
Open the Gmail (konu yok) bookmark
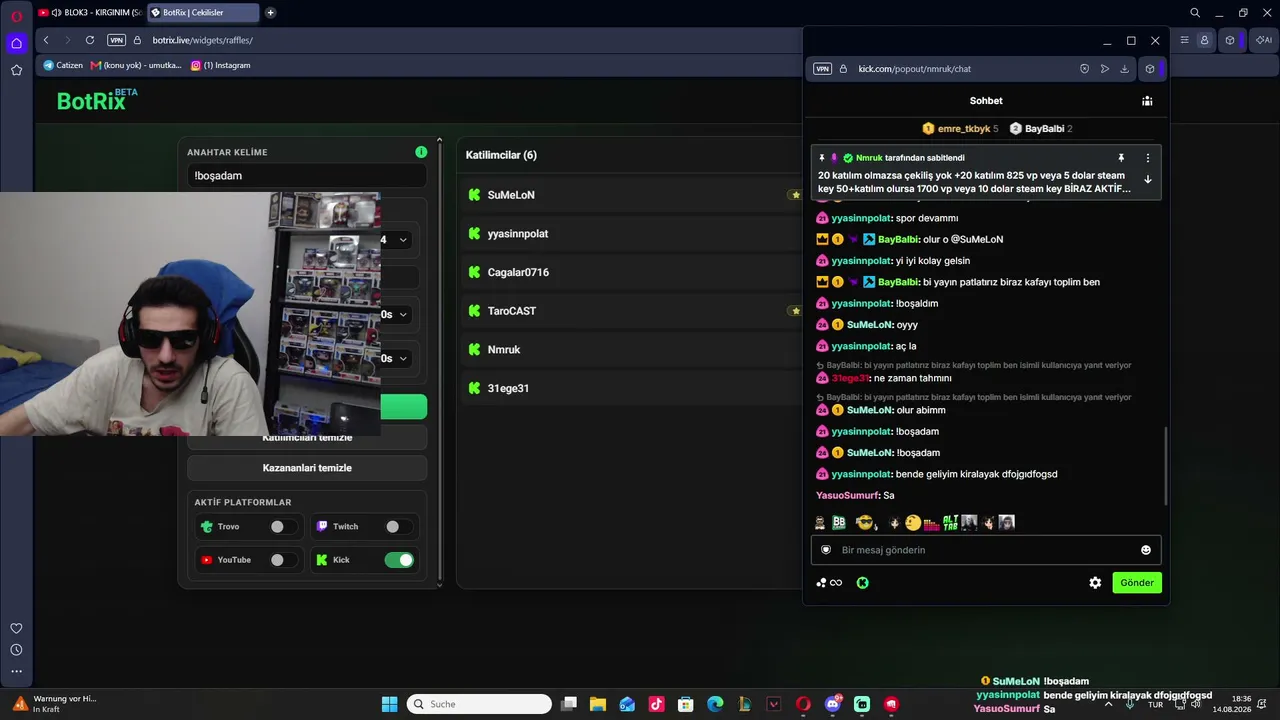[136, 65]
